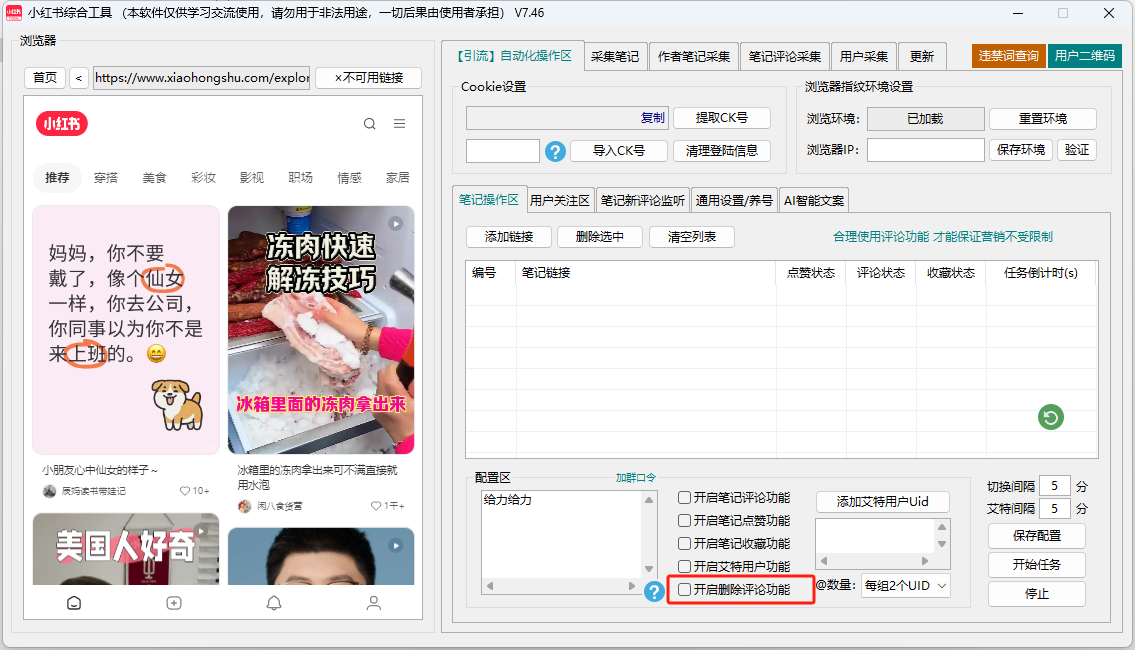
Task: Switch to 作者笔记采集 tab
Action: pos(693,56)
